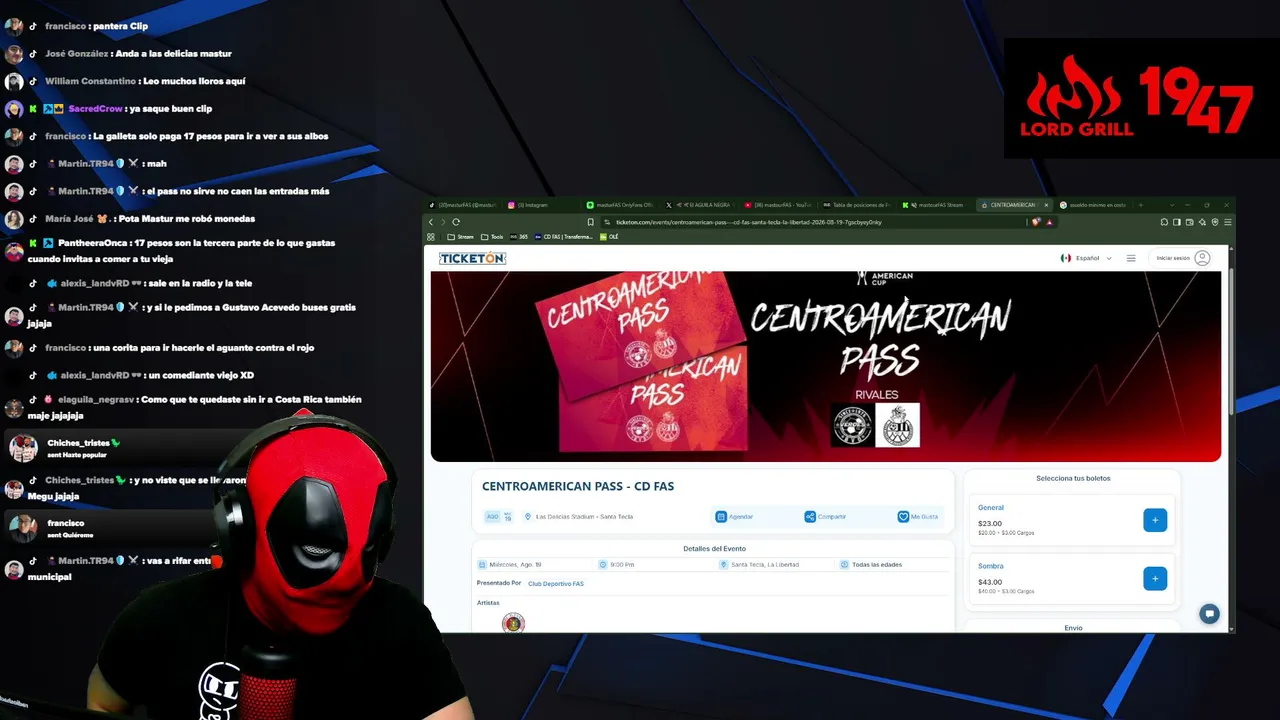Switch to the sueldo mínimo tab
This screenshot has height=720, width=1280.
click(x=1092, y=205)
